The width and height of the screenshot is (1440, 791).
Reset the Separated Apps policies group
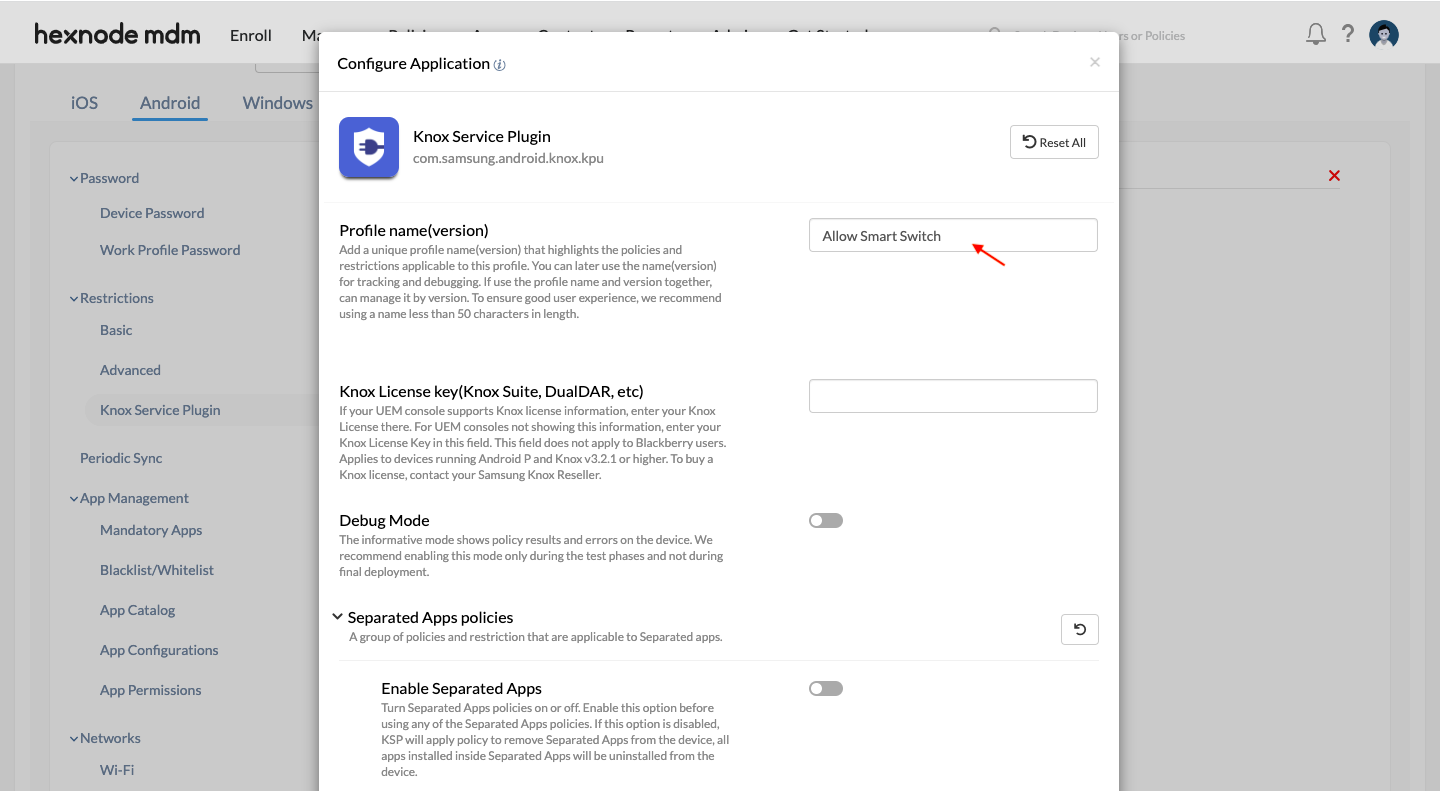pos(1080,629)
